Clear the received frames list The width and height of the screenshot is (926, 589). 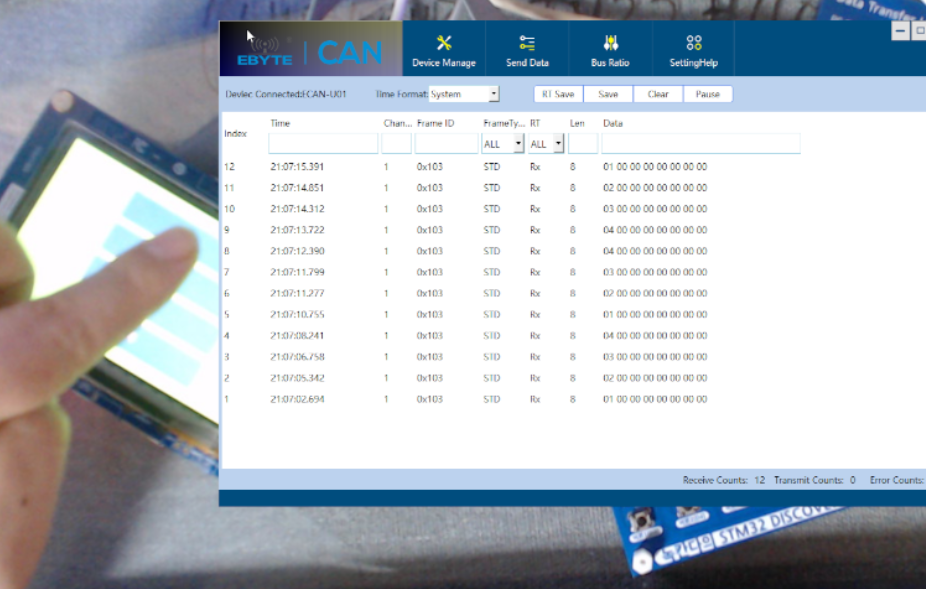[658, 94]
